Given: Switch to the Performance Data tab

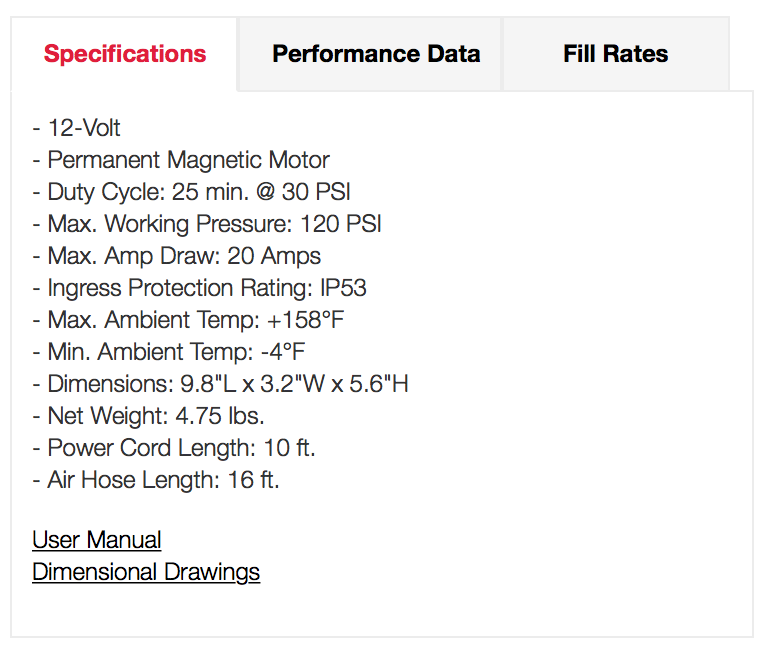Looking at the screenshot, I should [376, 54].
